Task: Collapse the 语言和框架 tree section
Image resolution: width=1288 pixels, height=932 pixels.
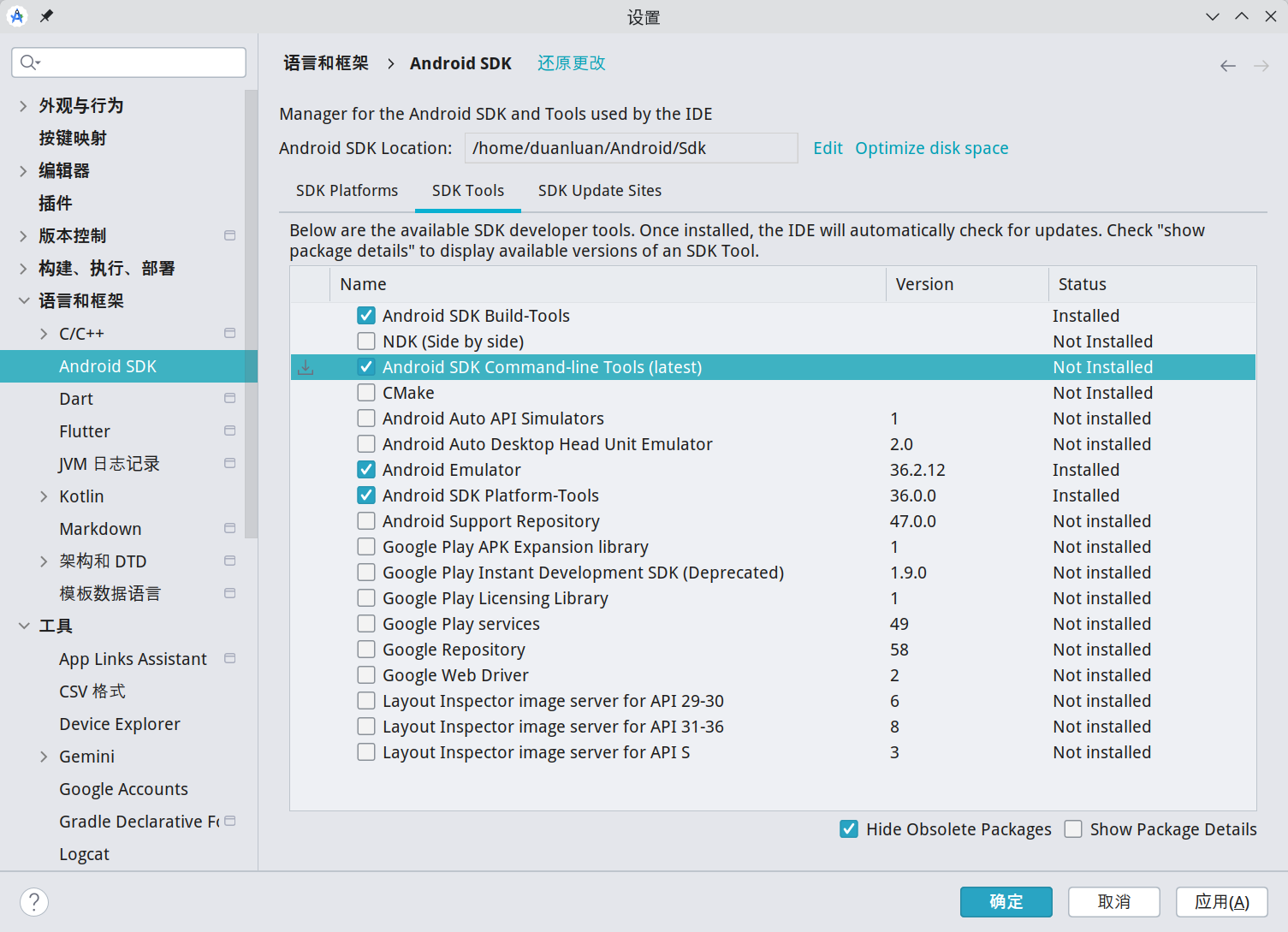Action: click(24, 300)
